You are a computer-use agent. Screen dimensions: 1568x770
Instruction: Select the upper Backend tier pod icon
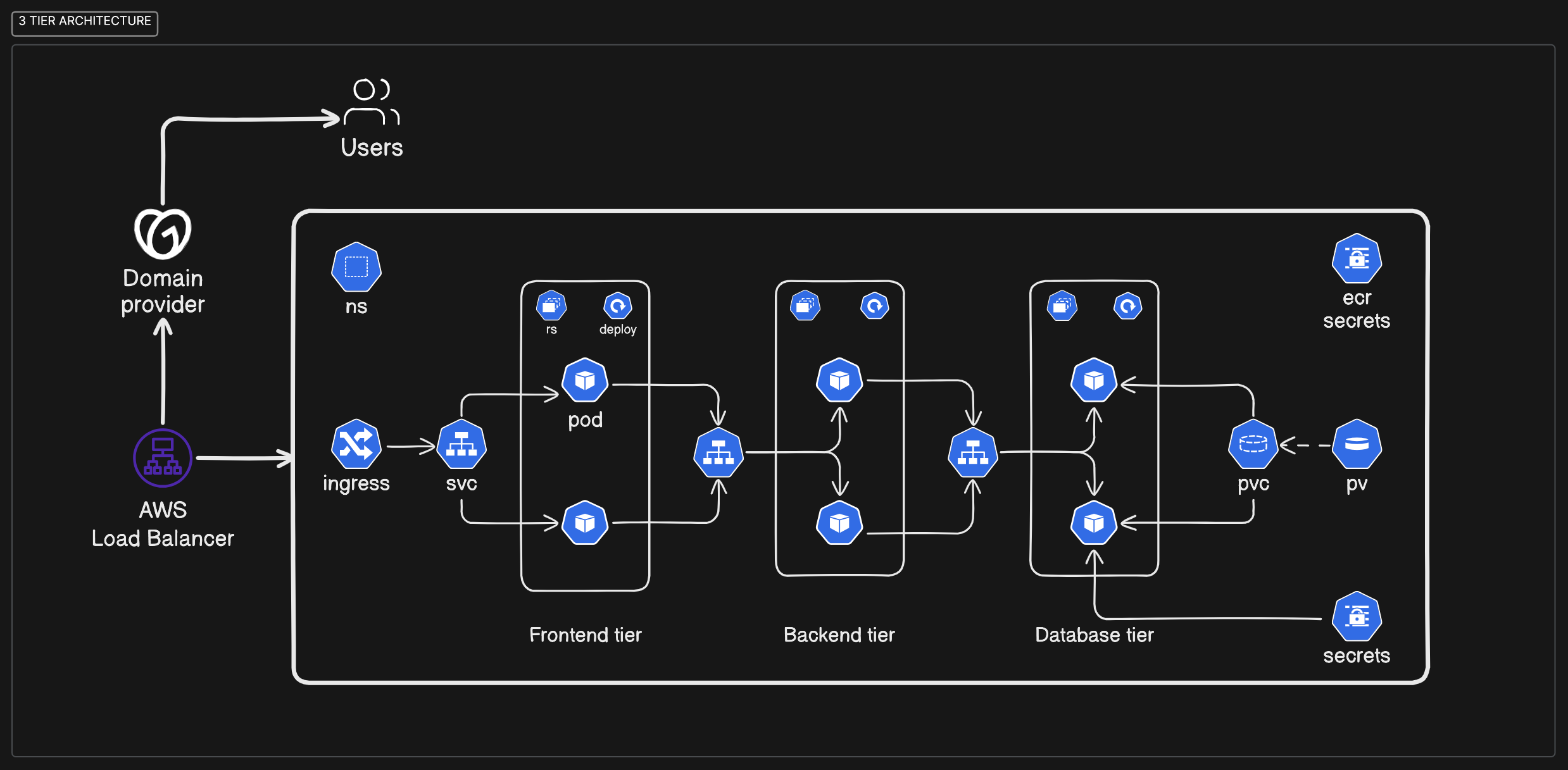(839, 380)
